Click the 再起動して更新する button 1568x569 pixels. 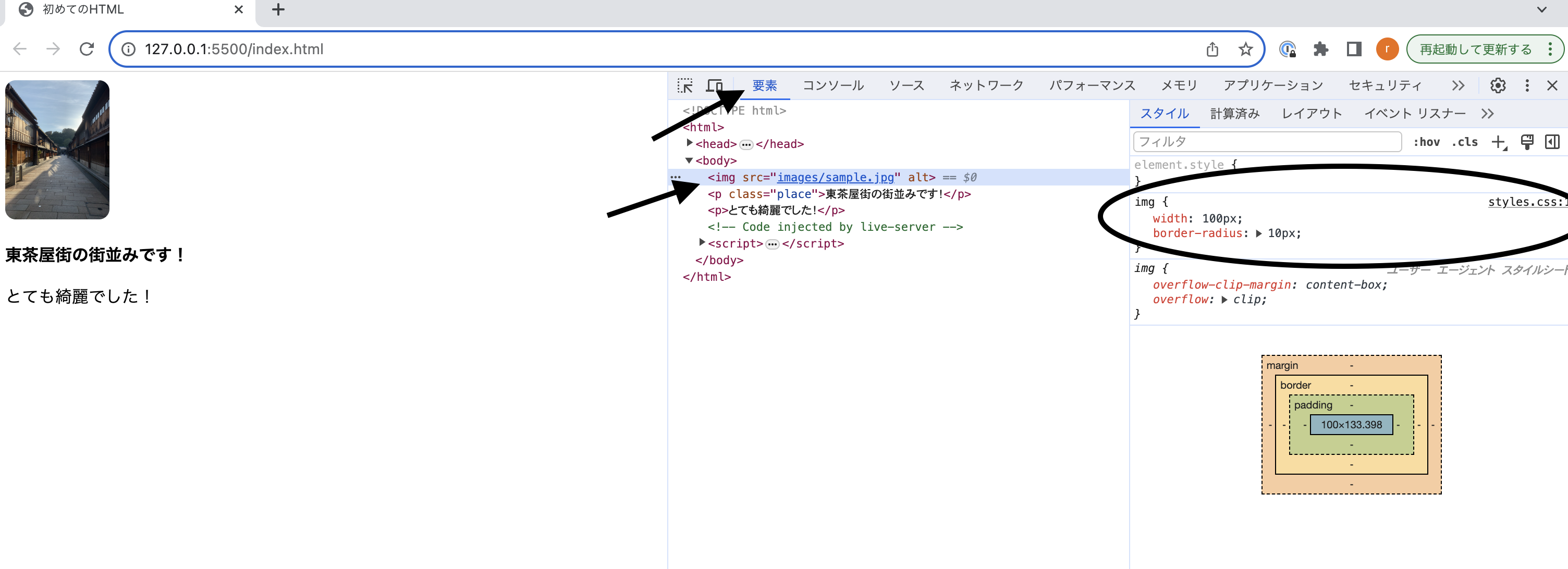[1475, 50]
